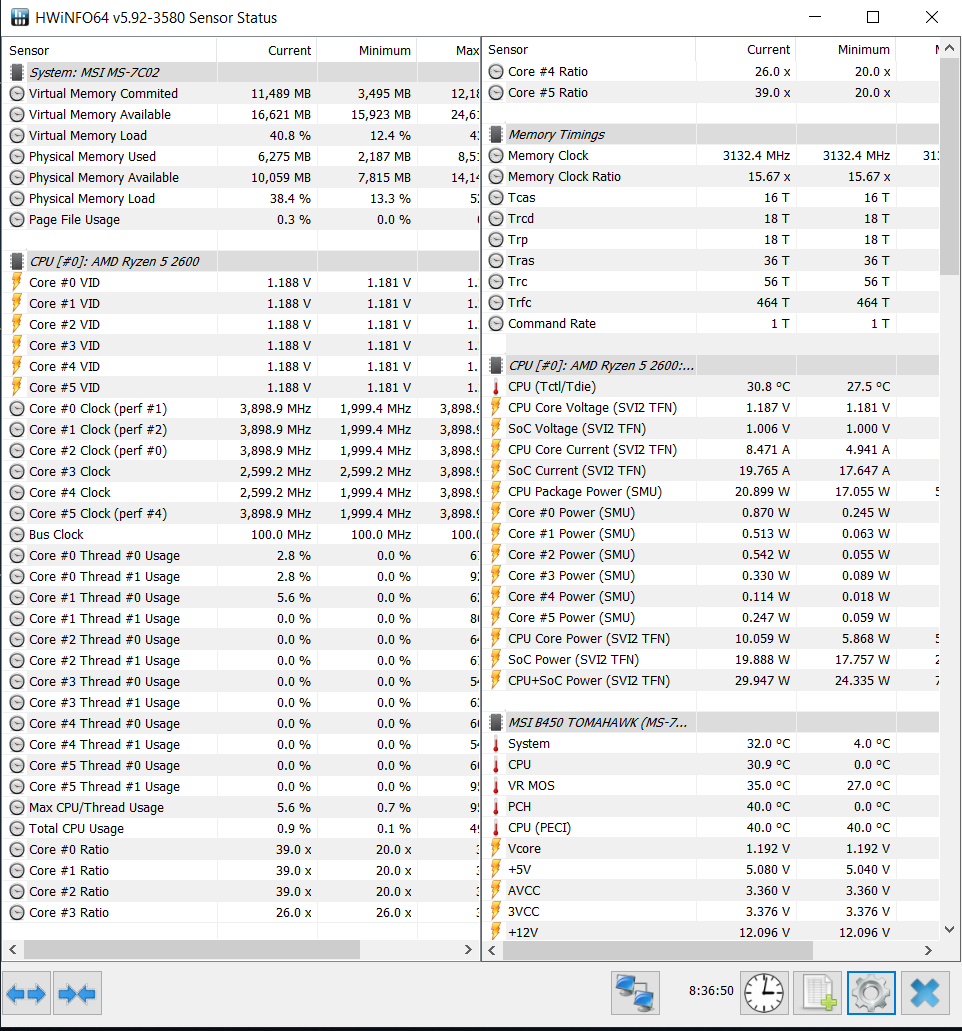Viewport: 962px width, 1031px height.
Task: Select the CPU [#0]: AMD Ryzen 5 2600 group icon
Action: (x=17, y=262)
